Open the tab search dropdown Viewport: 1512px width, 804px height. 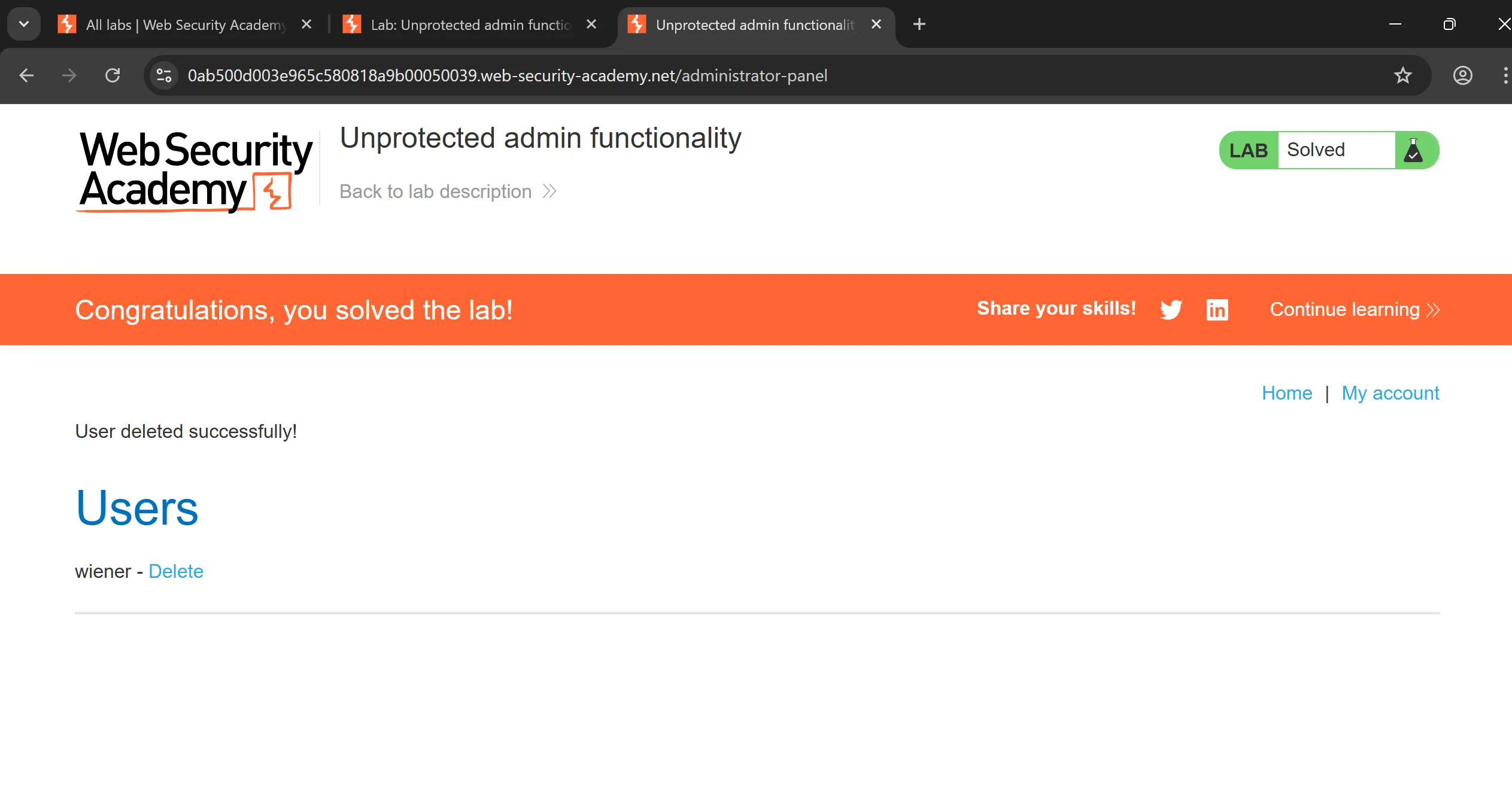(24, 24)
